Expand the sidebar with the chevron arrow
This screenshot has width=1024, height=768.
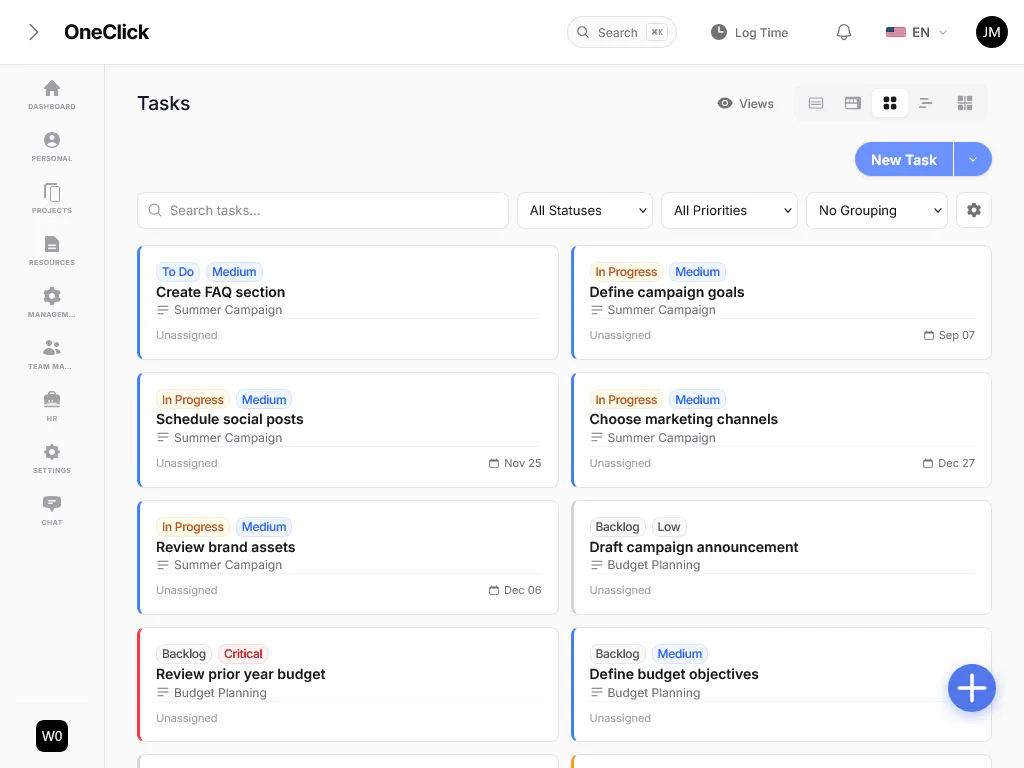coord(33,32)
